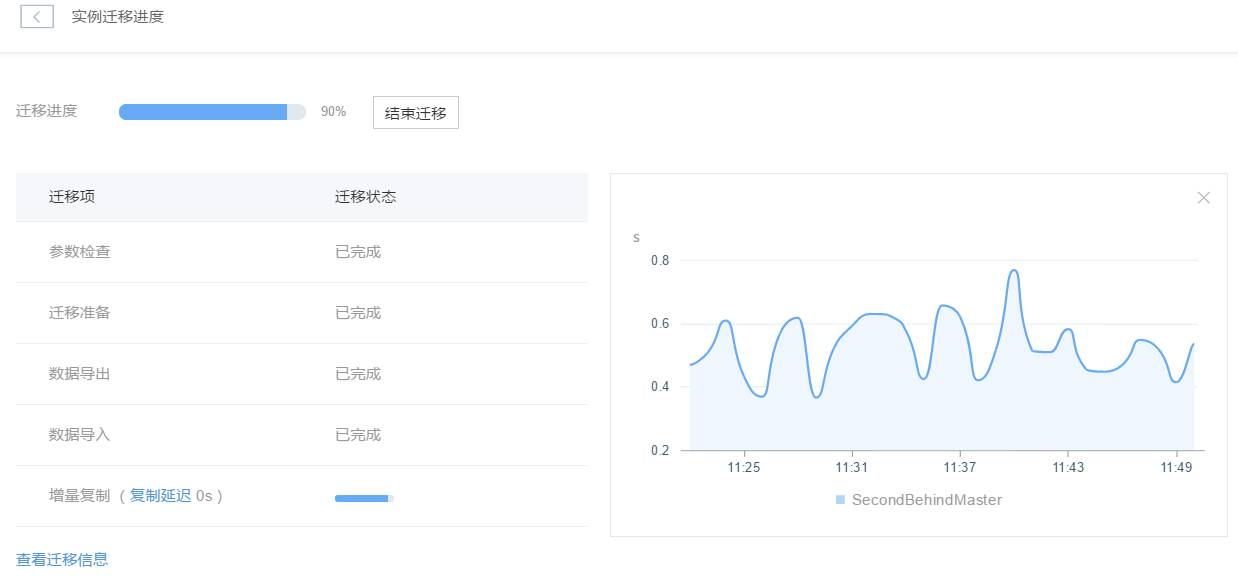
Task: Click the 11:37 tick on chart axis
Action: [x=959, y=467]
